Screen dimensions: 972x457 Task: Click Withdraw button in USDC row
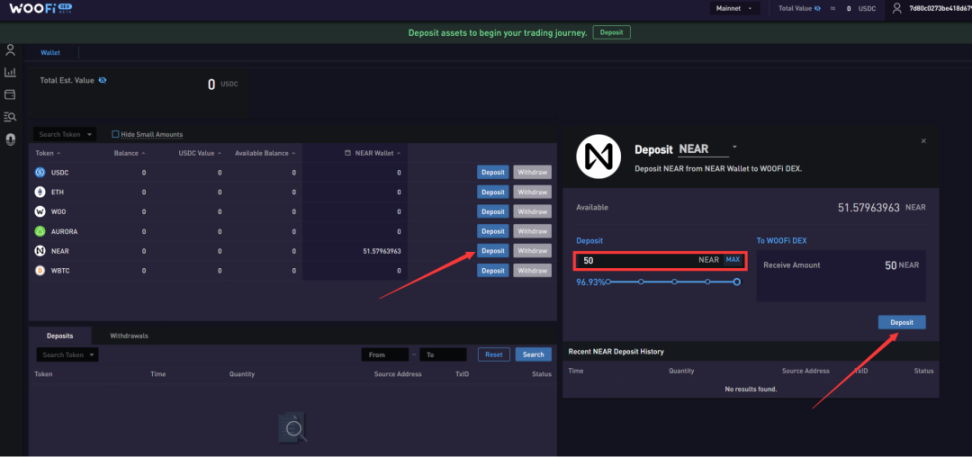[532, 172]
